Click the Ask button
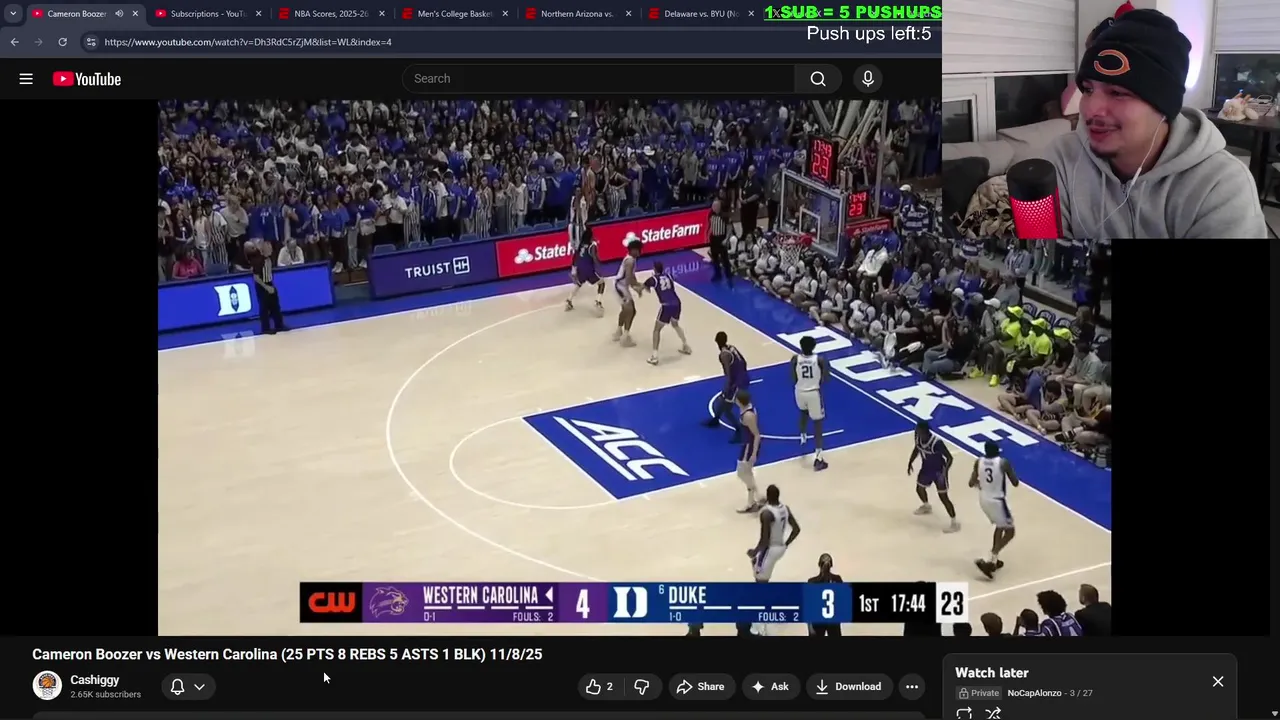The width and height of the screenshot is (1280, 720). [770, 687]
